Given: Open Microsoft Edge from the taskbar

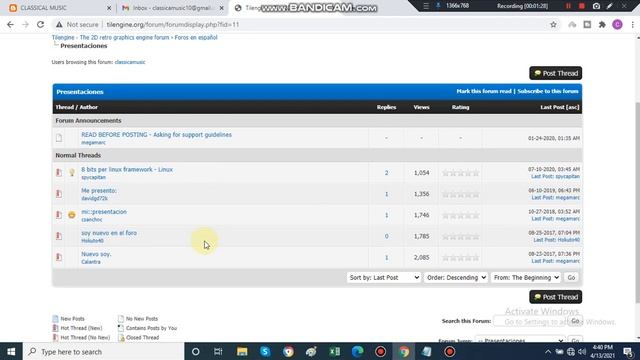Looking at the screenshot, I should click(x=358, y=351).
